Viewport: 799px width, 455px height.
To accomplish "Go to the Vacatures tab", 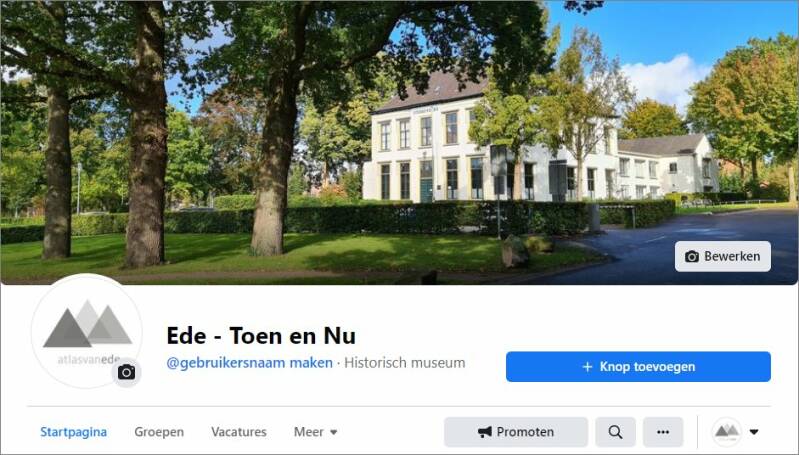I will pyautogui.click(x=238, y=432).
